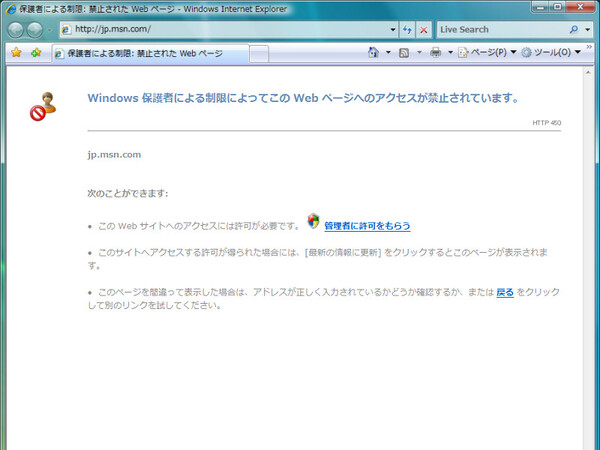Click the red Stop button
The width and height of the screenshot is (600, 450).
tap(424, 29)
